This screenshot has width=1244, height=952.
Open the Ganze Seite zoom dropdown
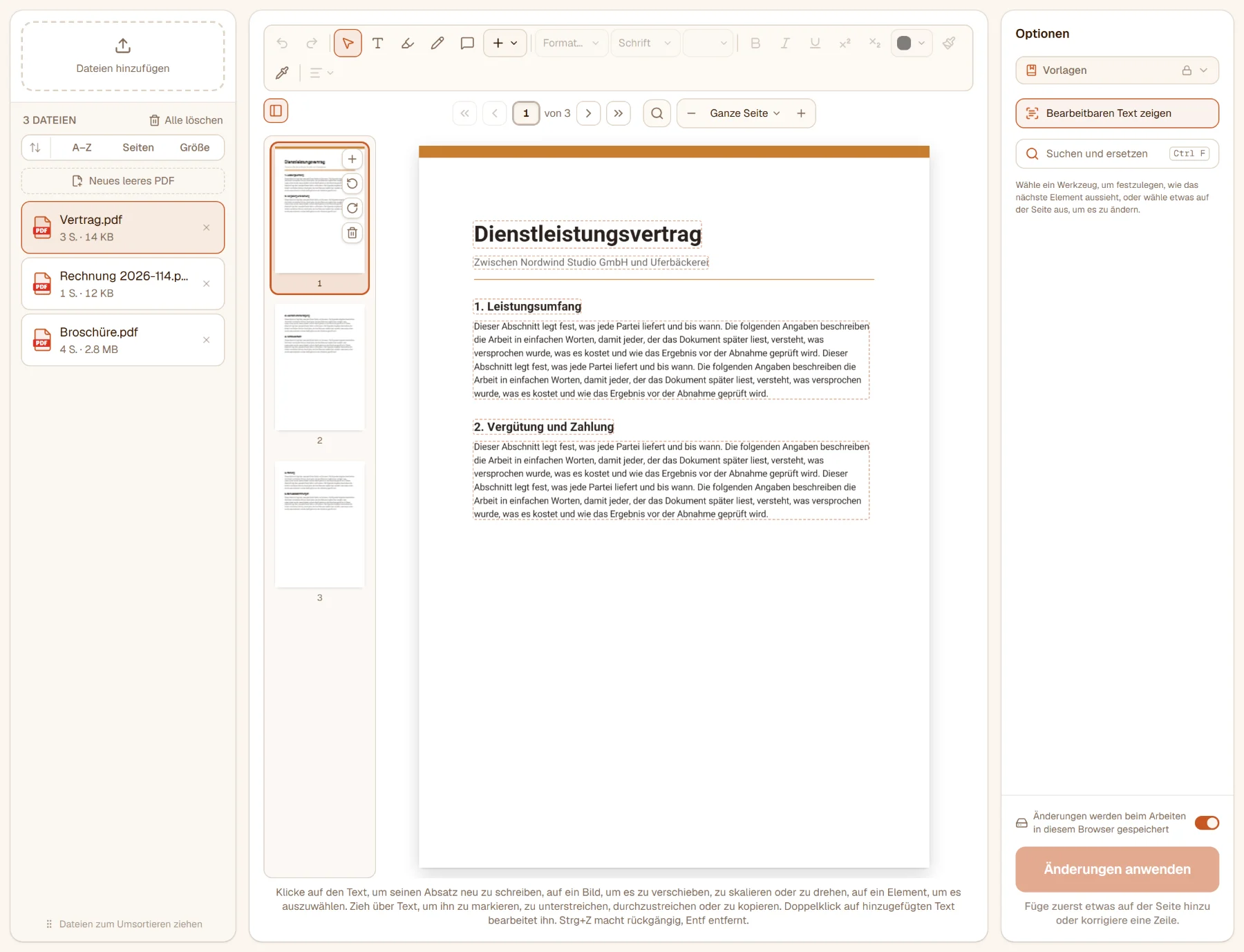point(745,113)
